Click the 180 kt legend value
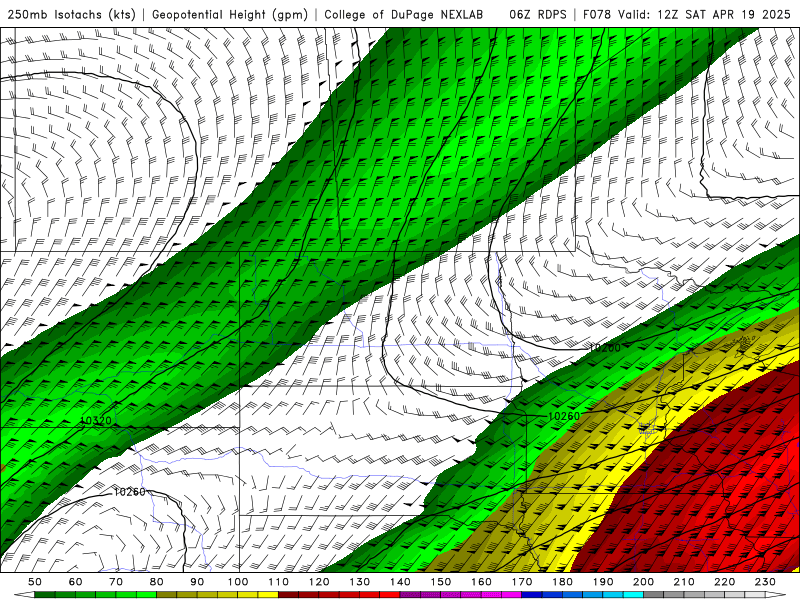 coord(562,582)
